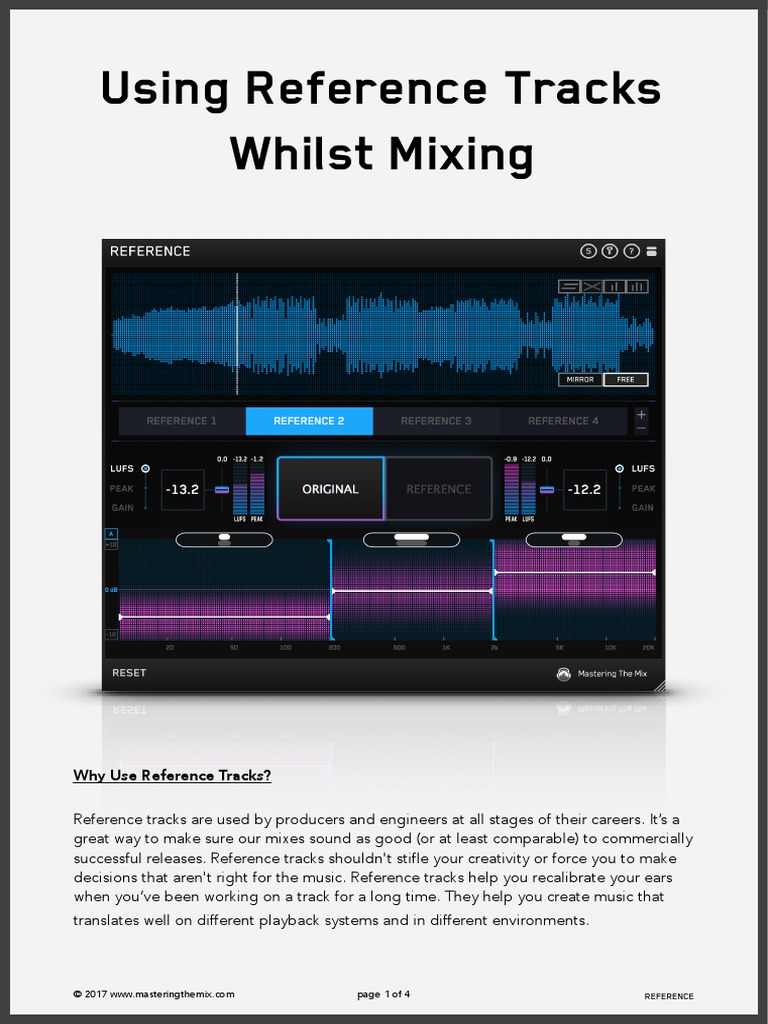Viewport: 768px width, 1024px height.
Task: Click the right PEAK level meter
Action: point(511,490)
